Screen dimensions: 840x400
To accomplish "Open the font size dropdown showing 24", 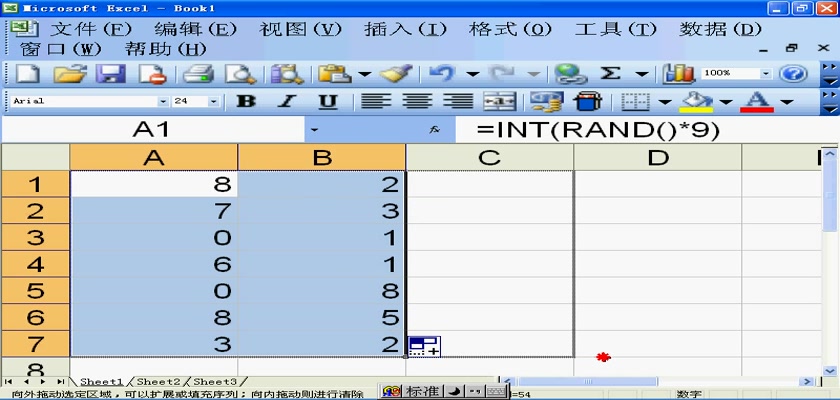I will pos(213,101).
